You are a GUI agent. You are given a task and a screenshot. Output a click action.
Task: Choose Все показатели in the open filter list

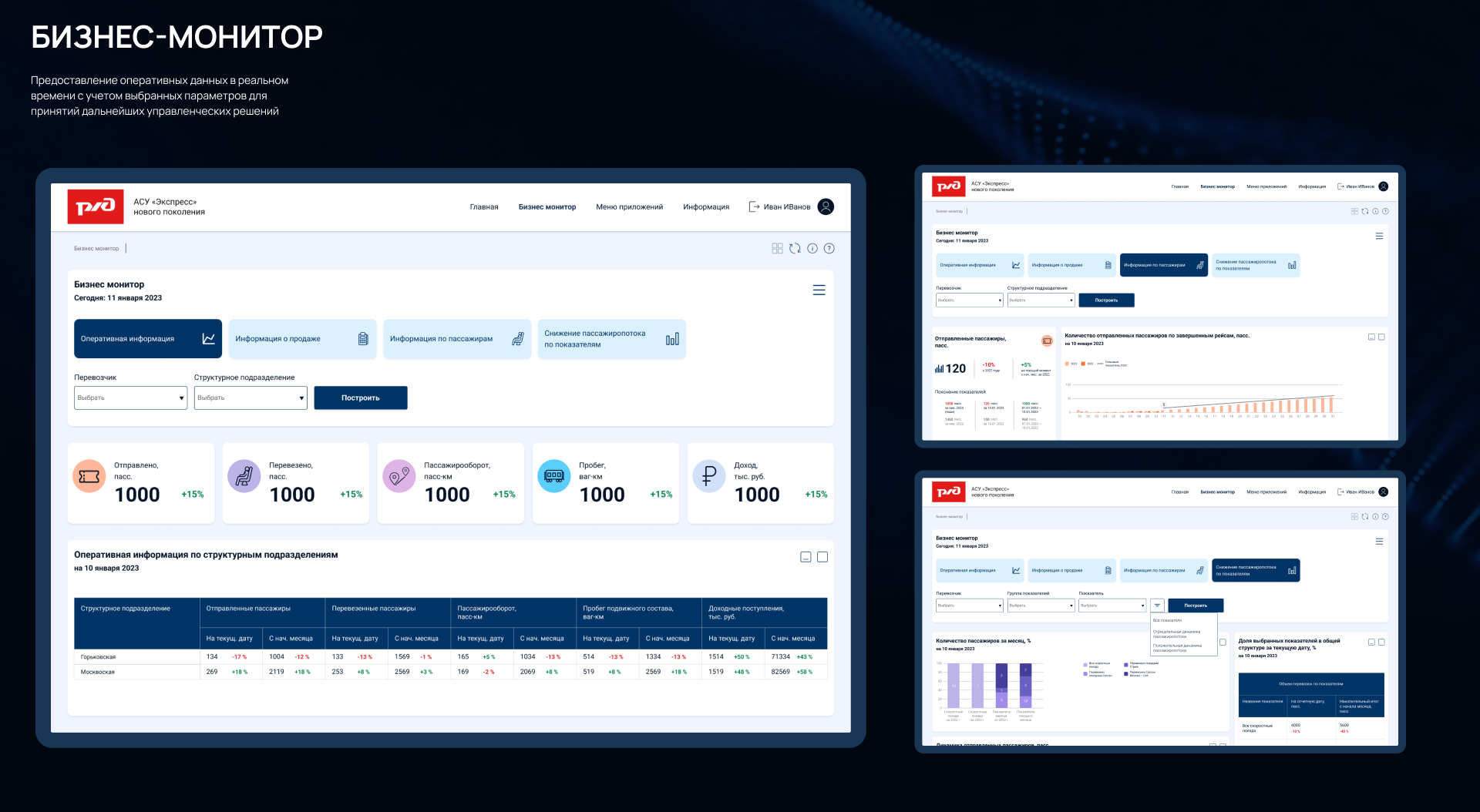(1167, 620)
